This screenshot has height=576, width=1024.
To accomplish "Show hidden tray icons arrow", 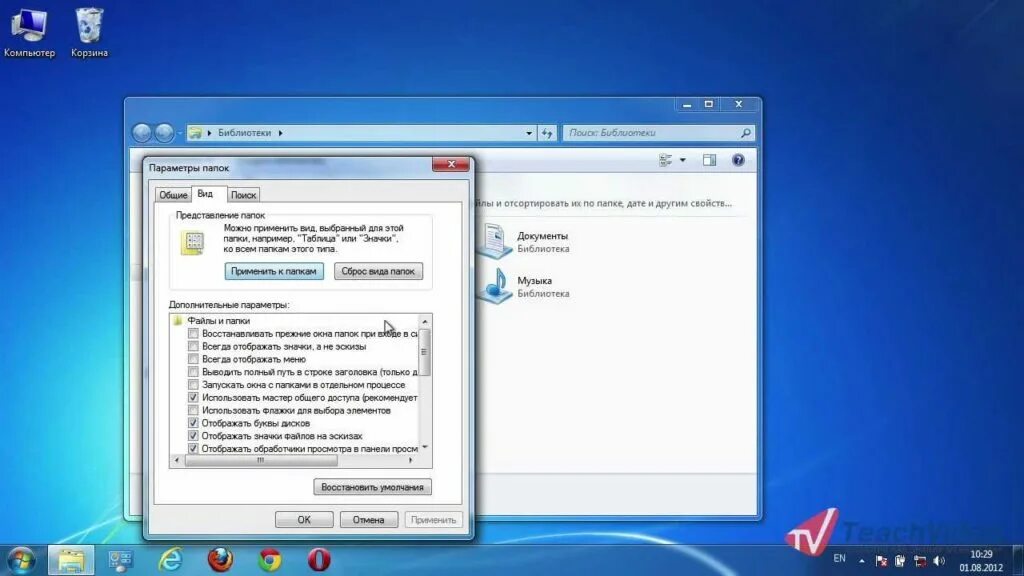I will (x=861, y=561).
